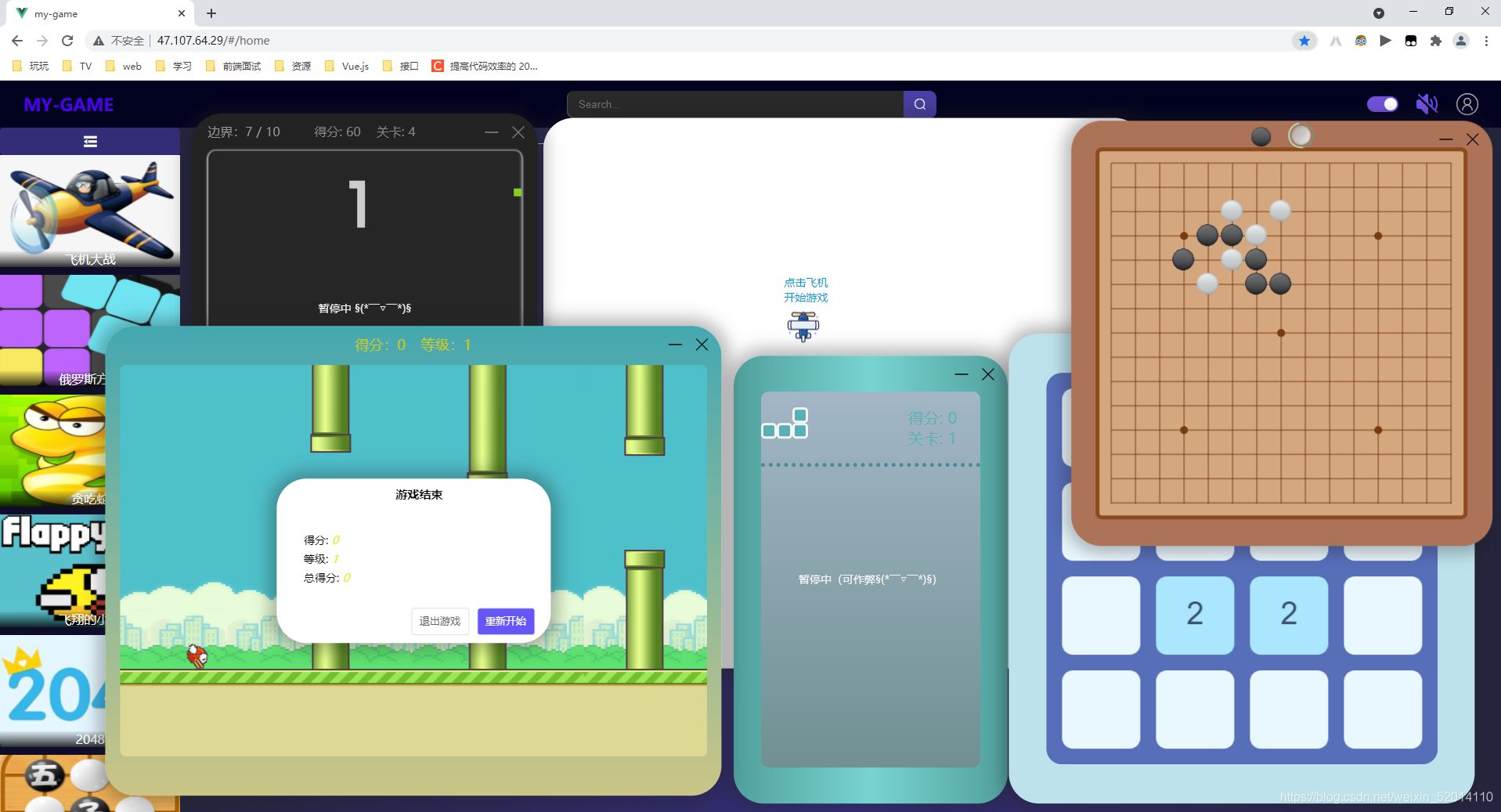Close the my-game browser tab
This screenshot has width=1501, height=812.
click(x=182, y=13)
